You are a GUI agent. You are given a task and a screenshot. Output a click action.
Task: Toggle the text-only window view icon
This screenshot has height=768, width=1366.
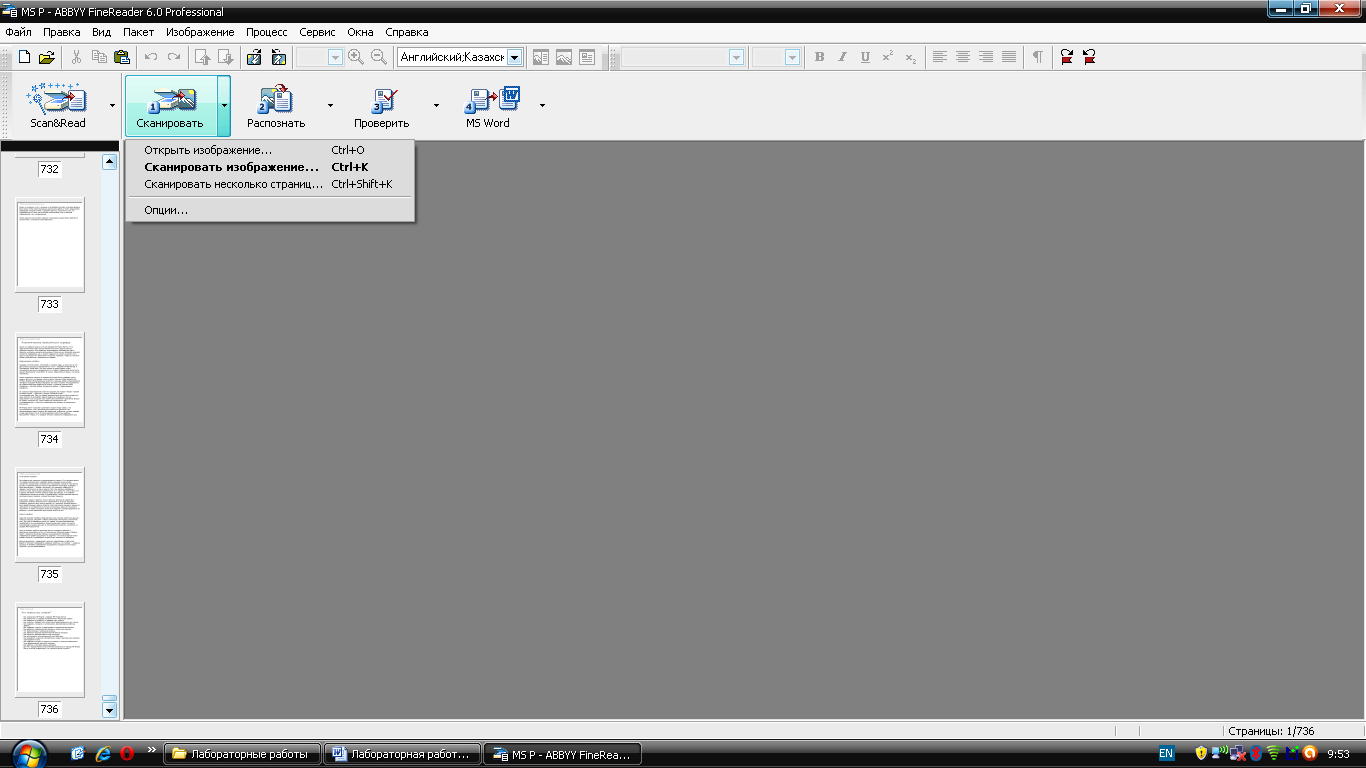tap(587, 57)
